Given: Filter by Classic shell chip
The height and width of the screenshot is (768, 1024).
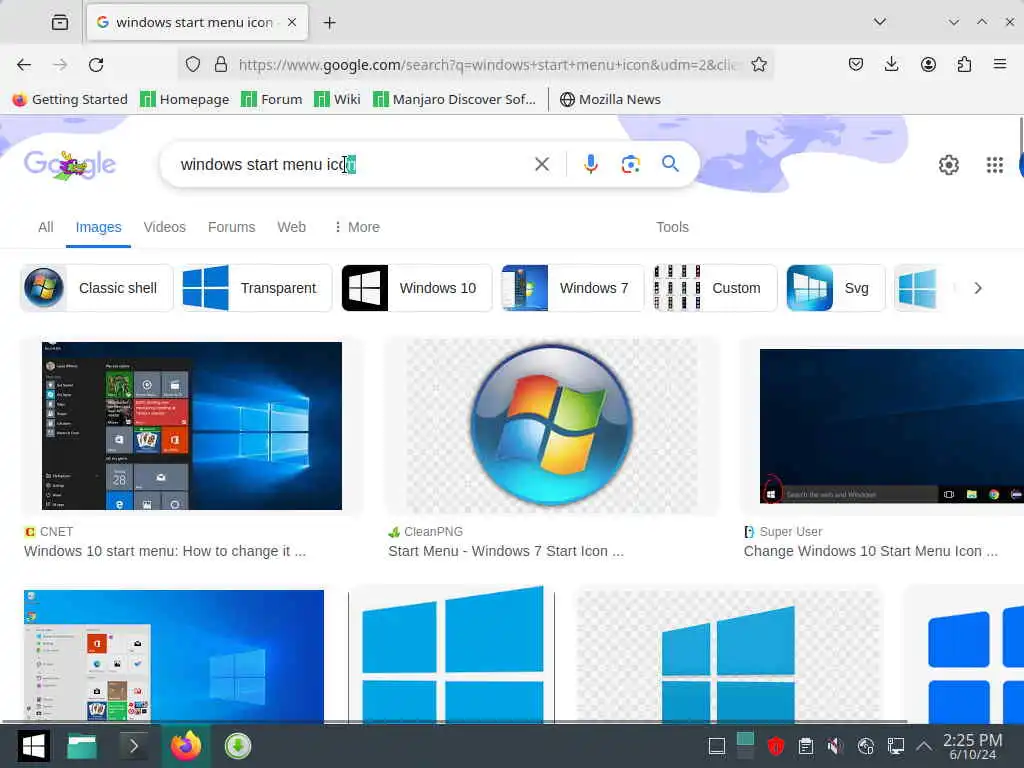Looking at the screenshot, I should tap(97, 288).
